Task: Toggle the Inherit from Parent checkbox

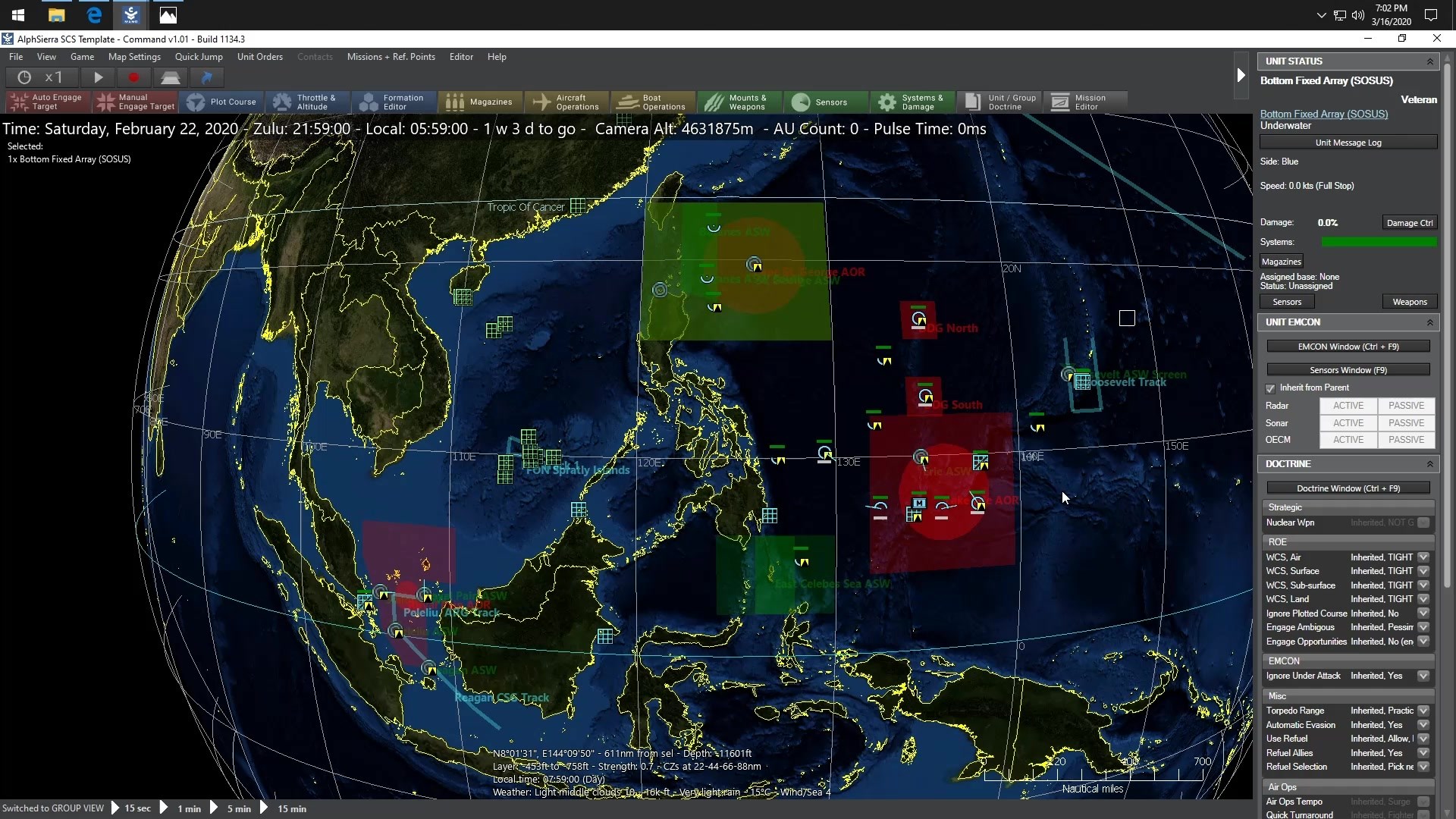Action: tap(1270, 388)
